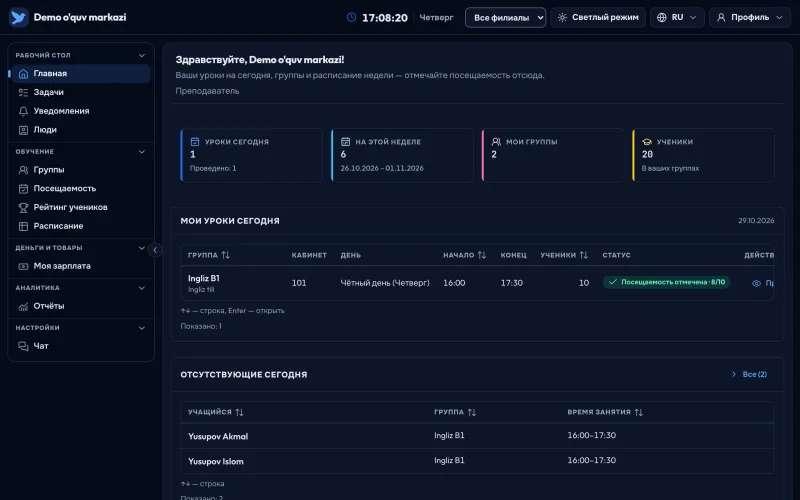Open Расписание from the sidebar
The image size is (800, 500).
(x=81, y=226)
